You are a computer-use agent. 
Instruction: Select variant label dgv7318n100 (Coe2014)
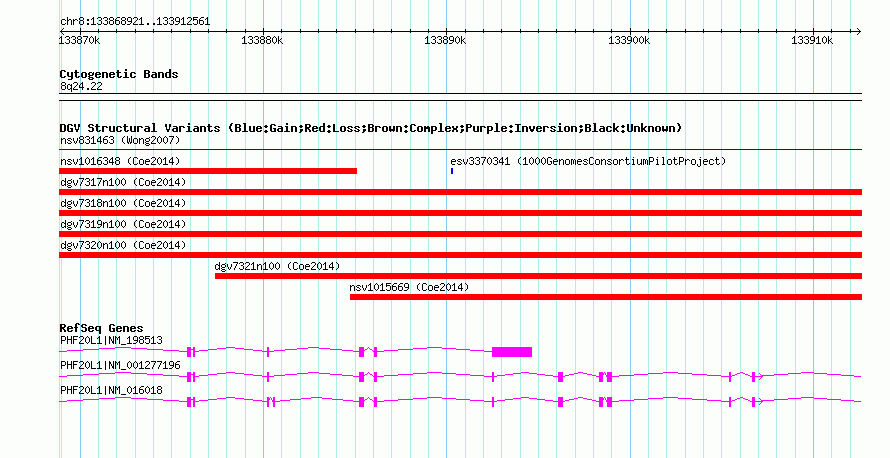(x=123, y=203)
